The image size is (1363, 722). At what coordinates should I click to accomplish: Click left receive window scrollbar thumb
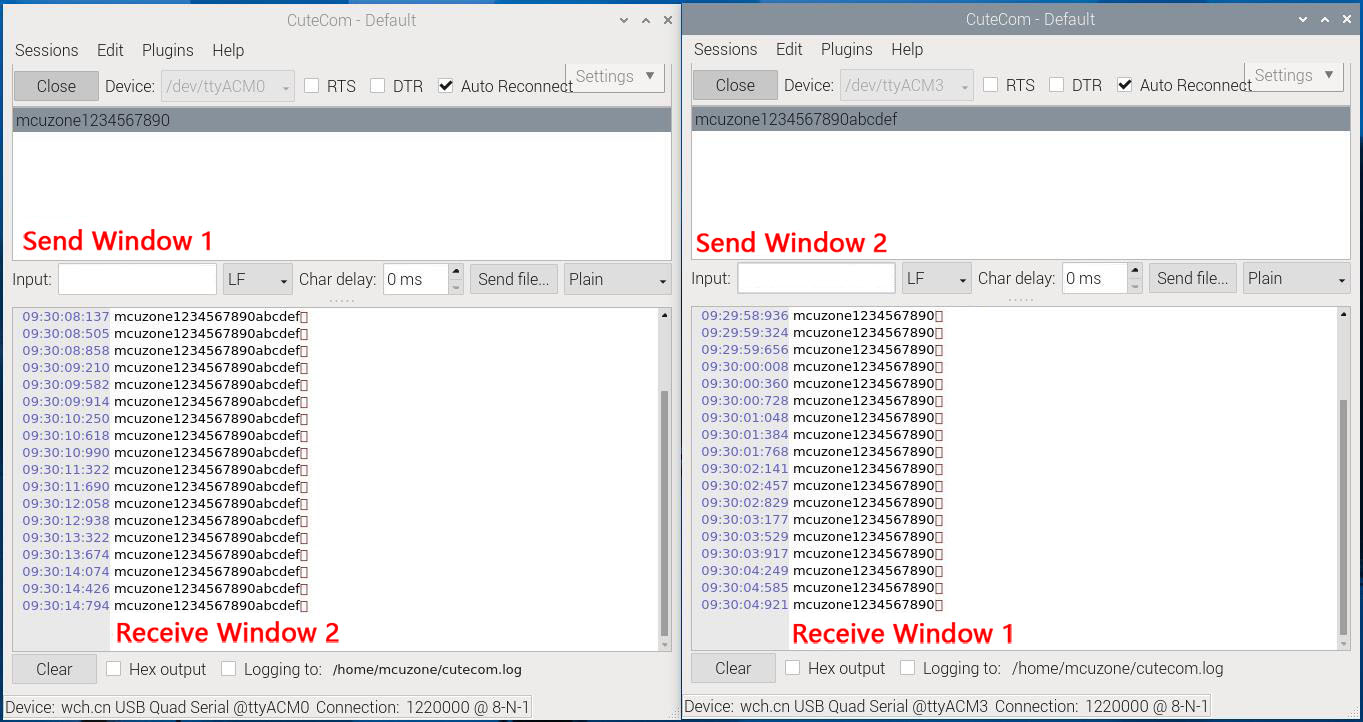pyautogui.click(x=665, y=513)
